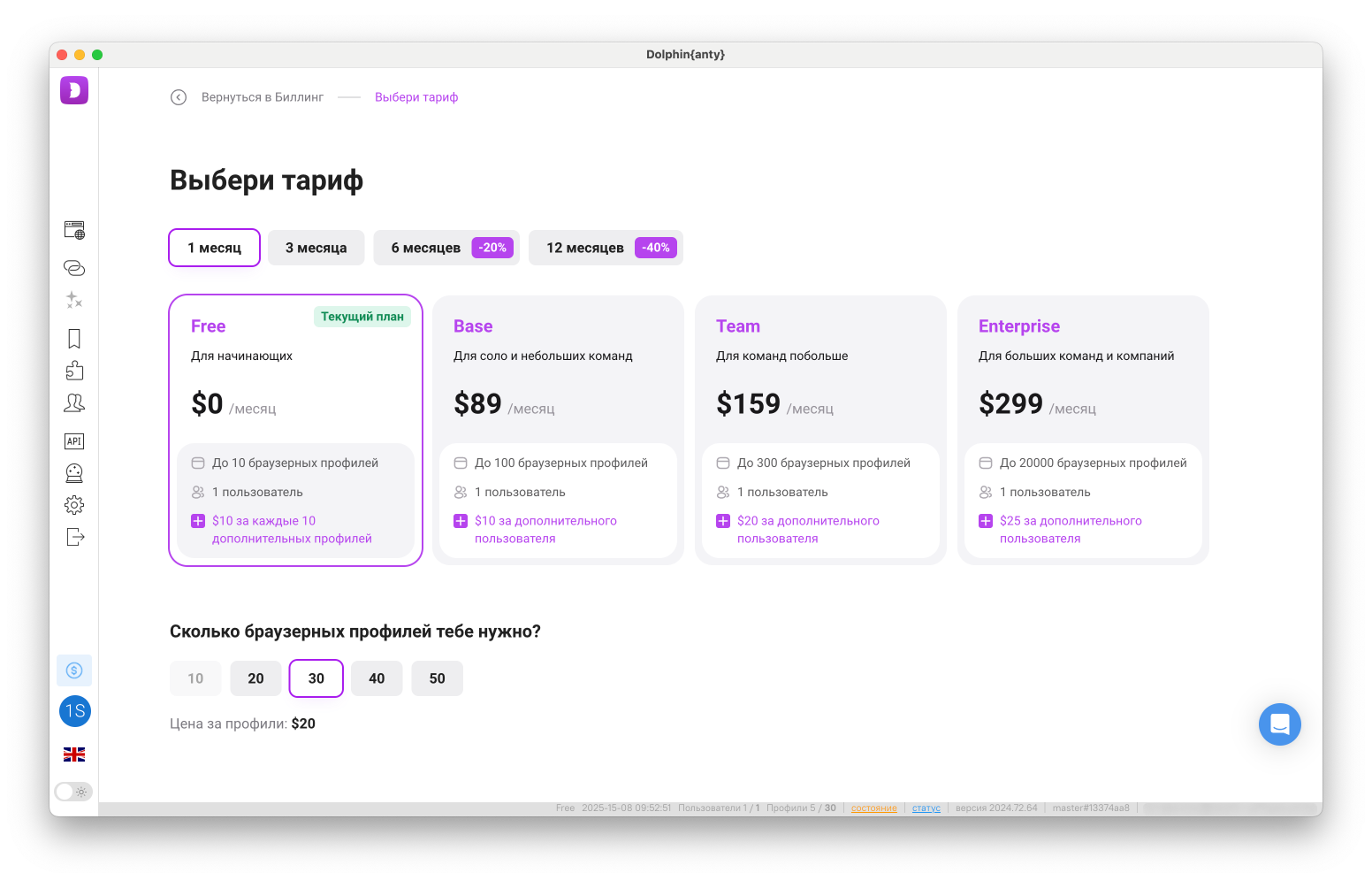This screenshot has height=873, width=1372.
Task: Open the 1S user avatar
Action: coord(75,711)
